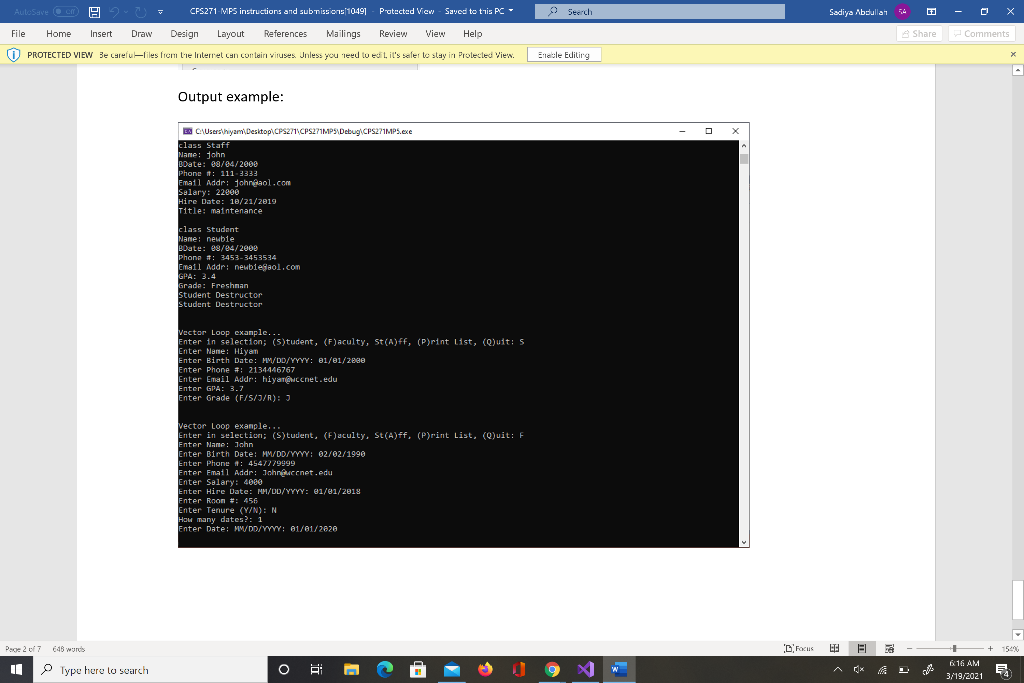This screenshot has width=1024, height=683.
Task: Select Print Layout view icon
Action: [861, 648]
